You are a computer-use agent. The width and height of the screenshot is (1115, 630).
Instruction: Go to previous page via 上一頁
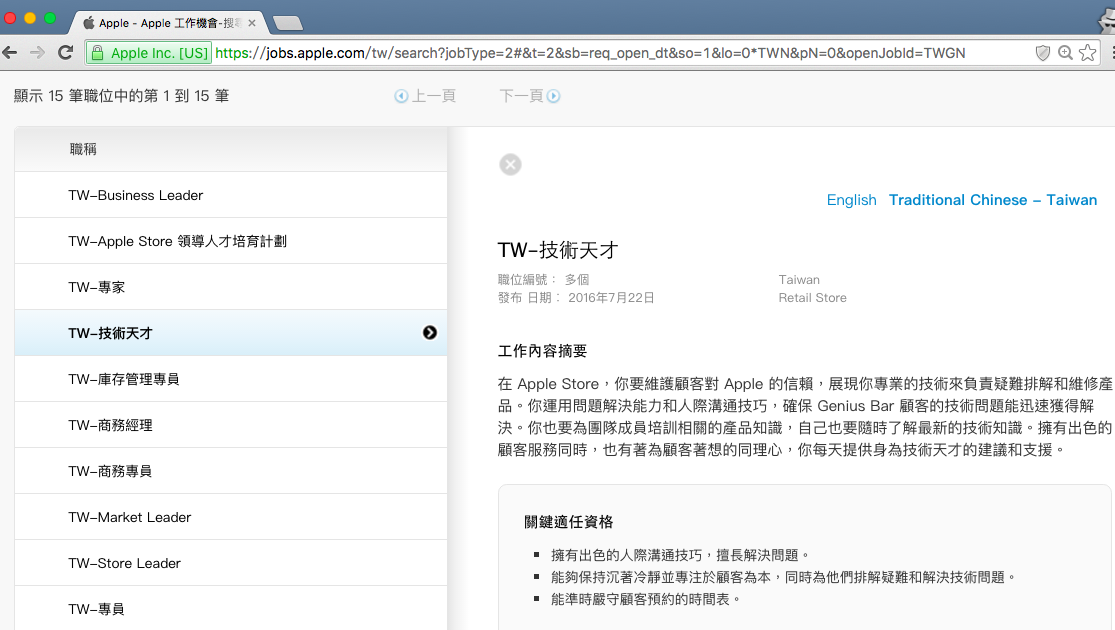(426, 96)
